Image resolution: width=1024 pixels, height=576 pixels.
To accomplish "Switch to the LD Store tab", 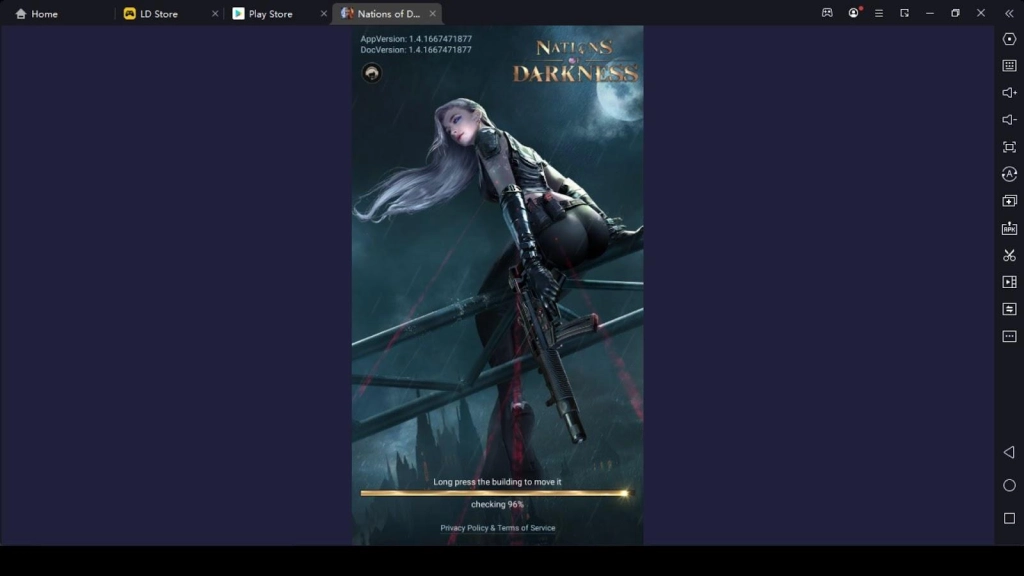I will (158, 14).
